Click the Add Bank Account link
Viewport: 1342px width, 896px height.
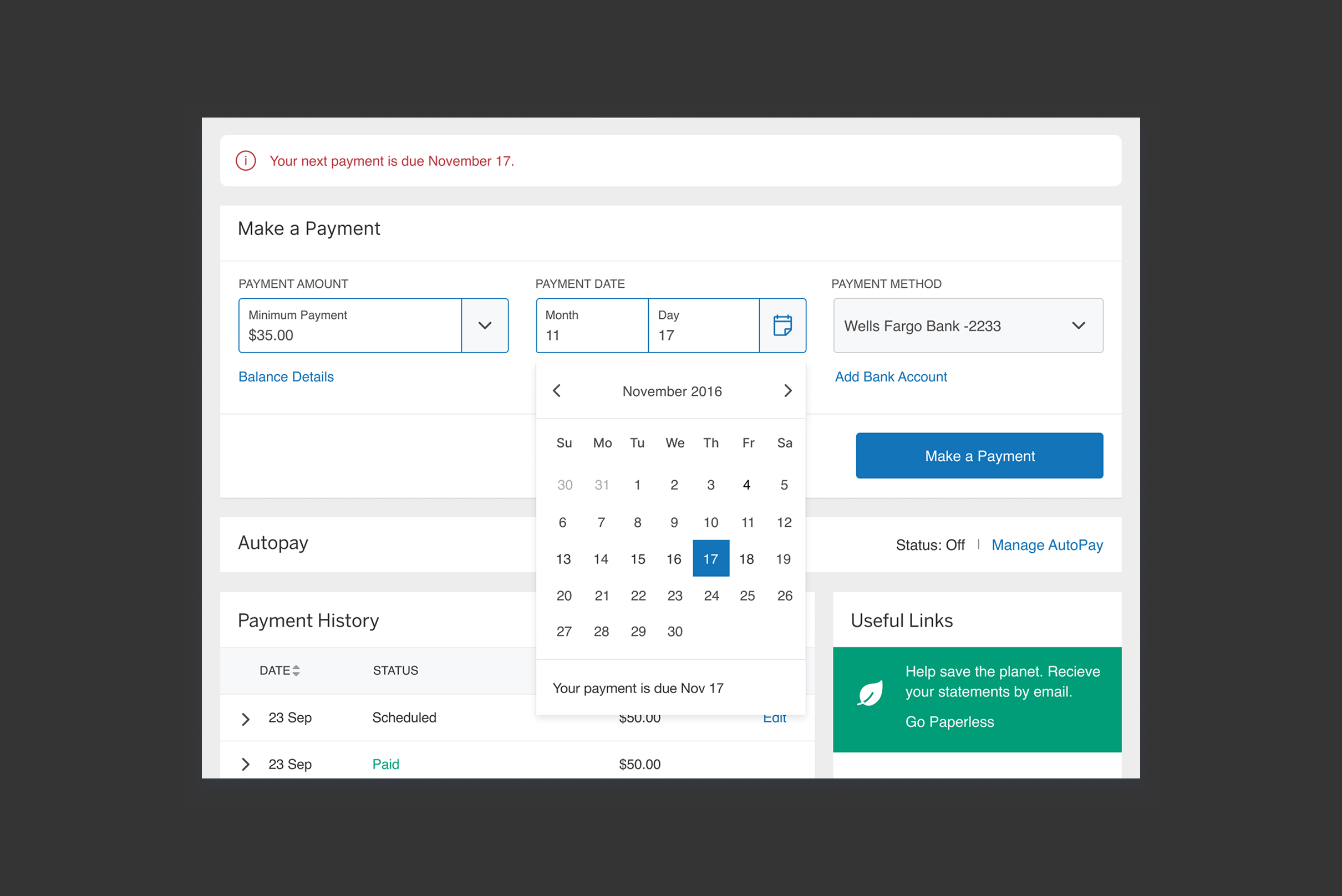pos(891,377)
